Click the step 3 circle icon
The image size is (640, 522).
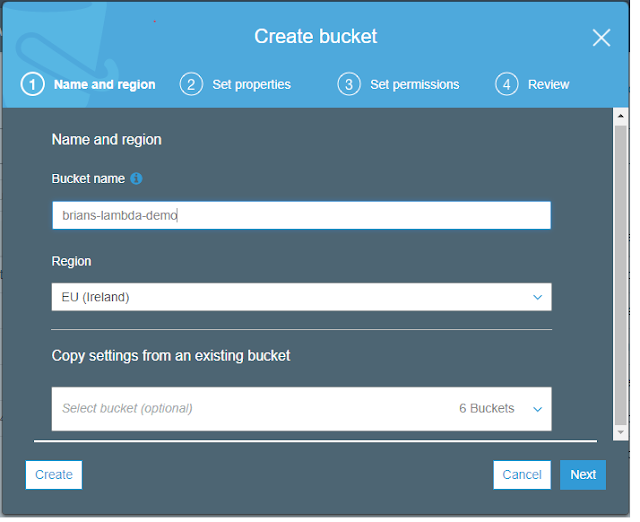pyautogui.click(x=349, y=84)
